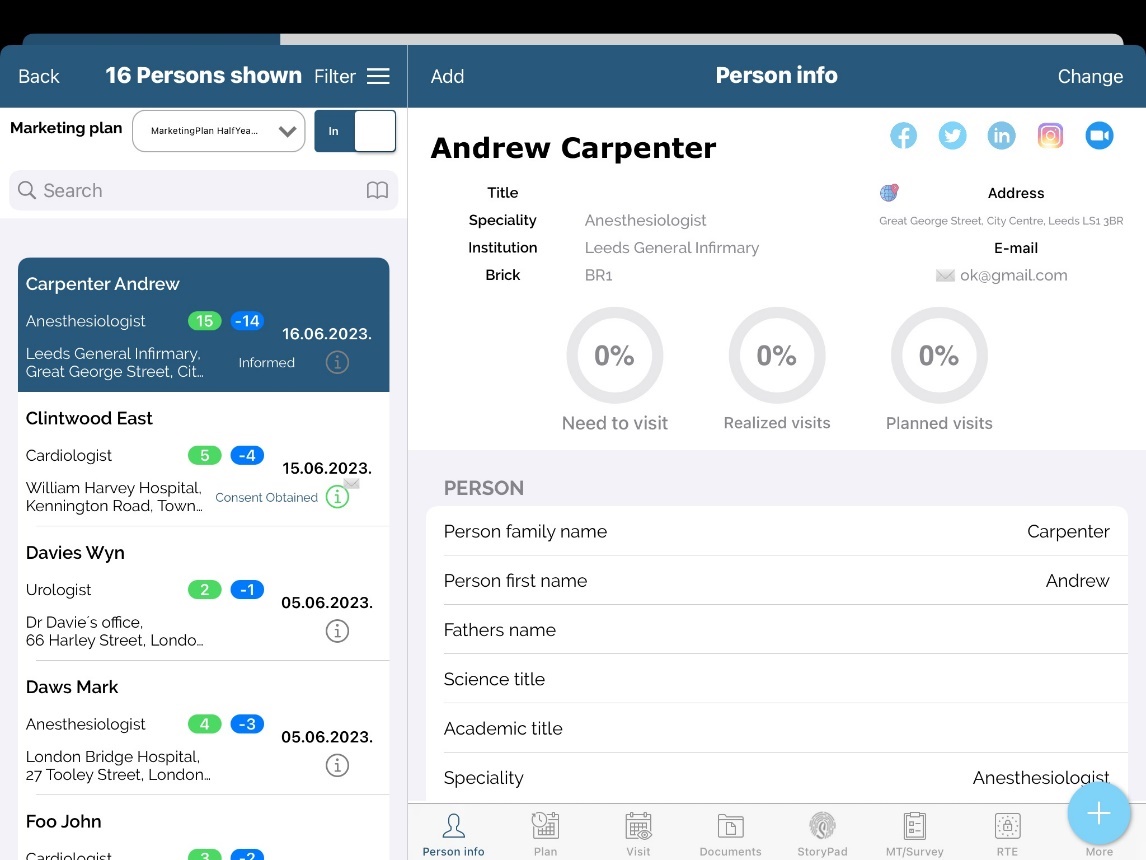The height and width of the screenshot is (860, 1146).
Task: Open Andrew Carpenter's Facebook profile icon
Action: (x=903, y=136)
